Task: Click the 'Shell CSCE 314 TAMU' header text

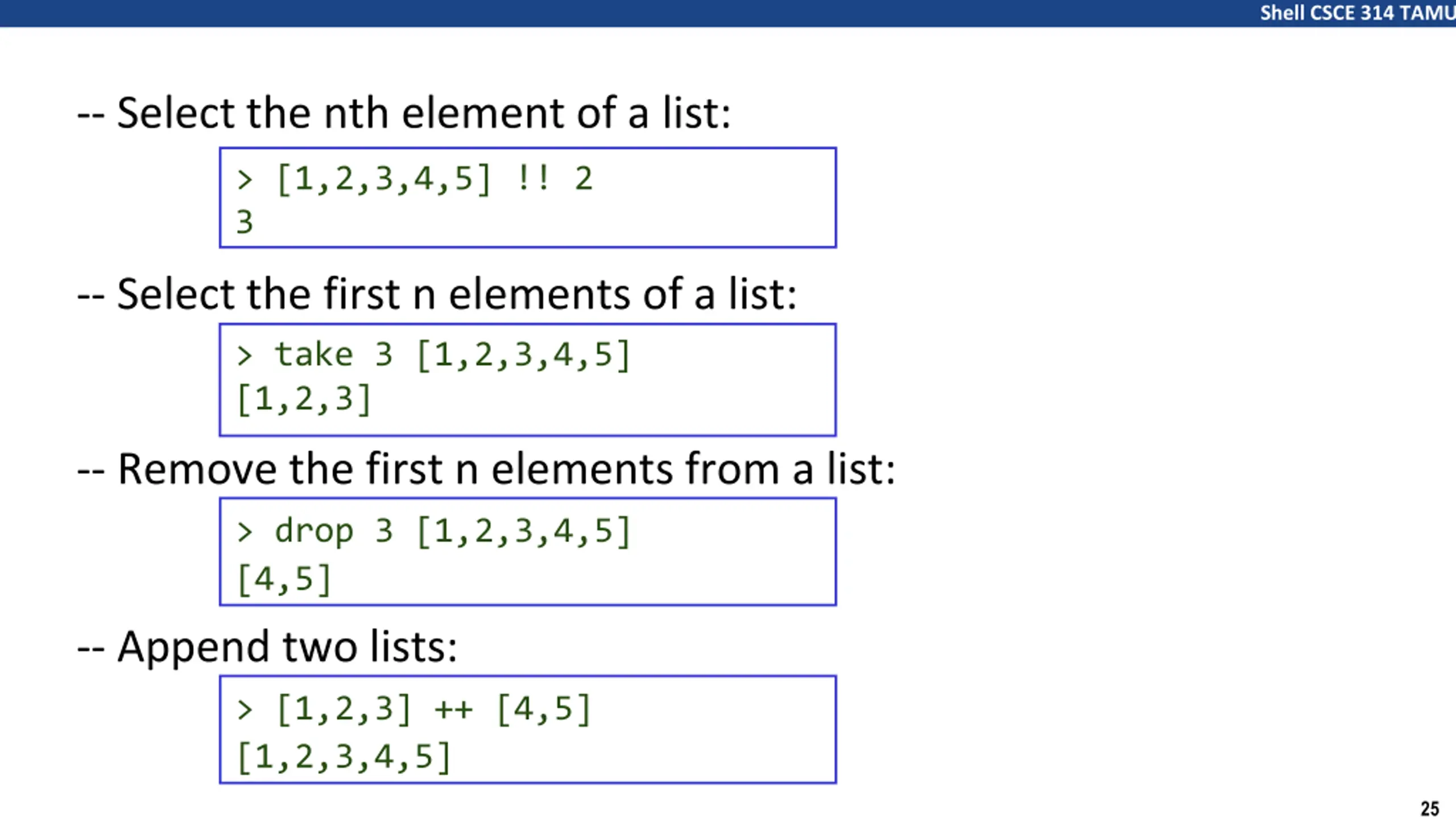Action: pyautogui.click(x=1357, y=13)
